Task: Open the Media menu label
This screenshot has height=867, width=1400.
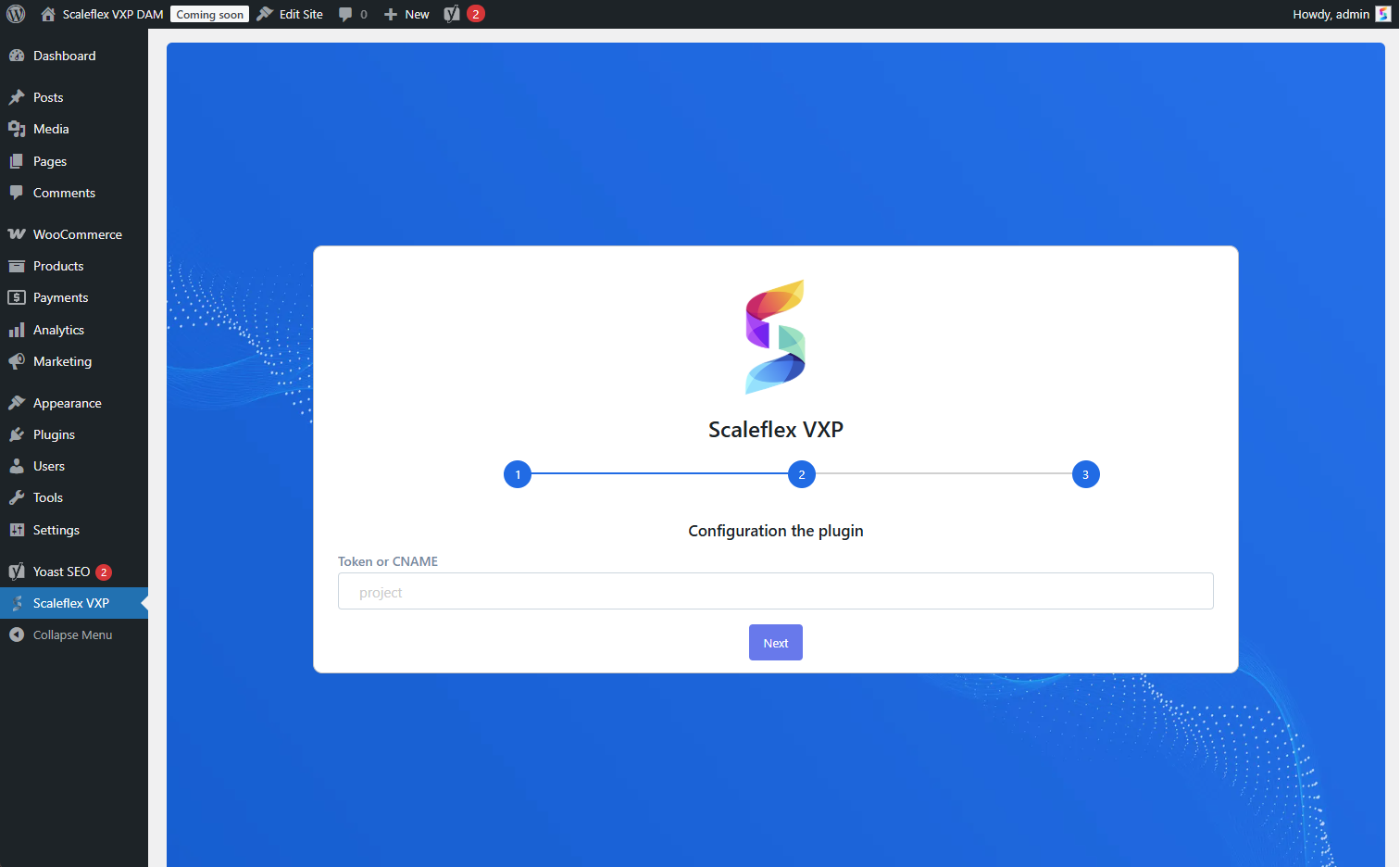Action: tap(51, 129)
